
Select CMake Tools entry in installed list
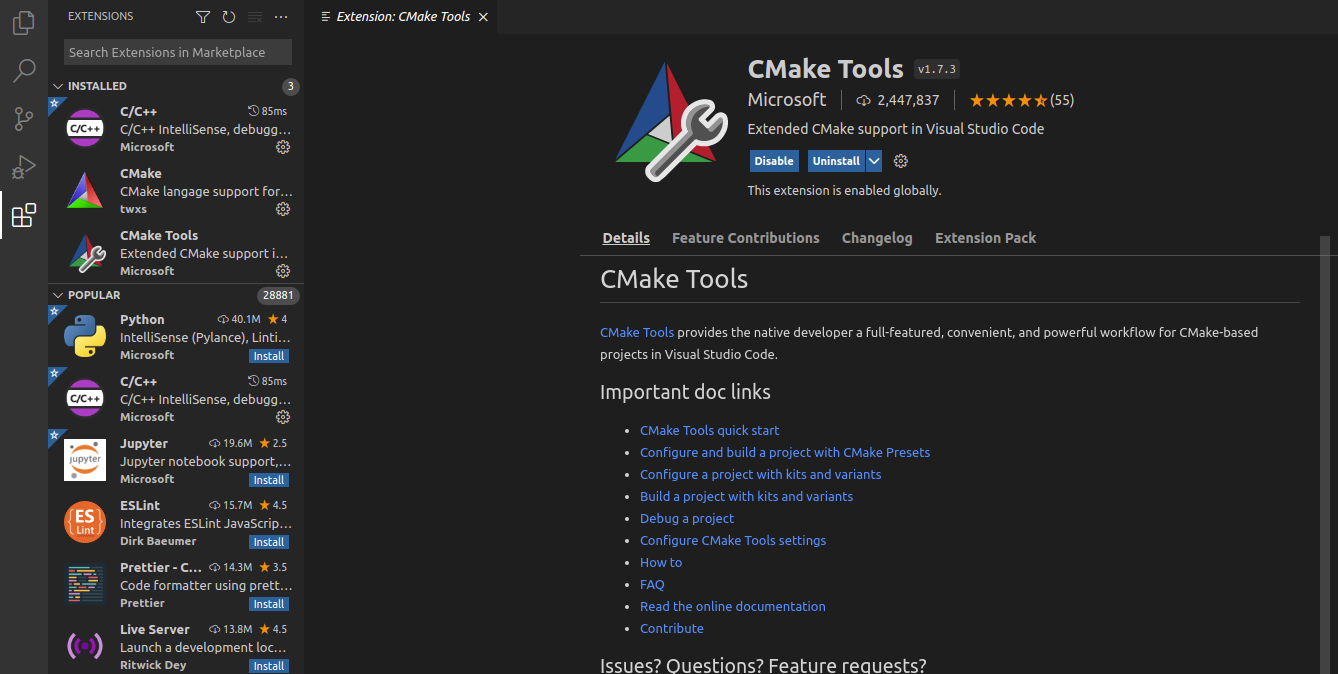click(x=176, y=253)
